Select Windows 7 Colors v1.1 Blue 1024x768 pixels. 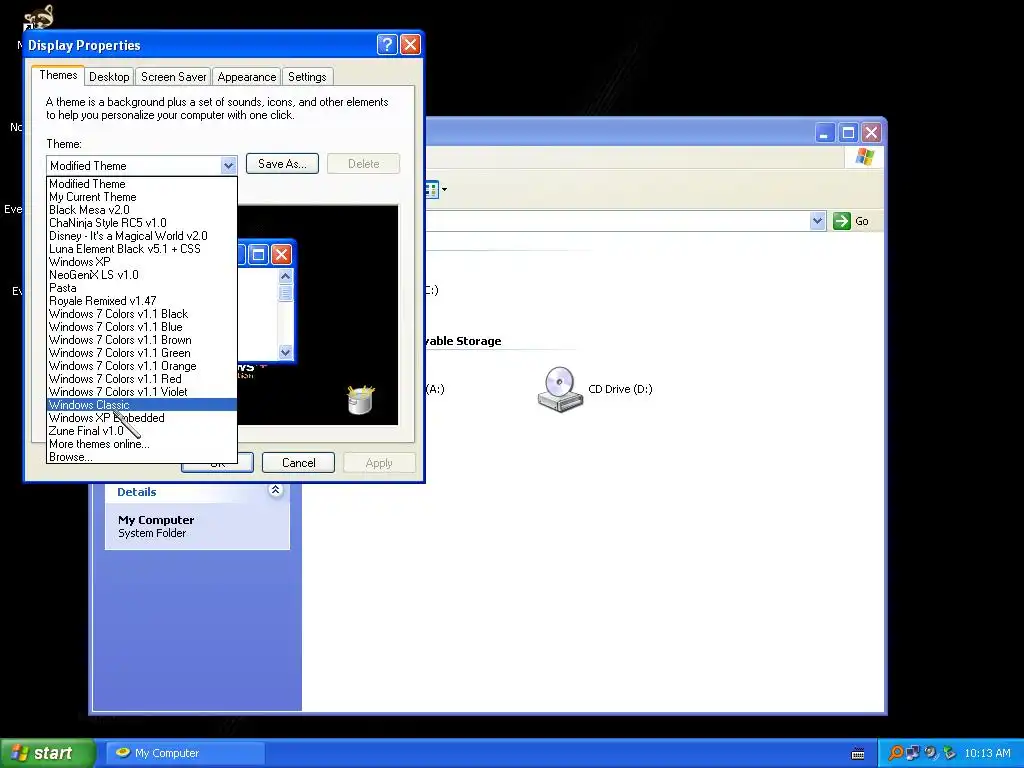[142, 327]
